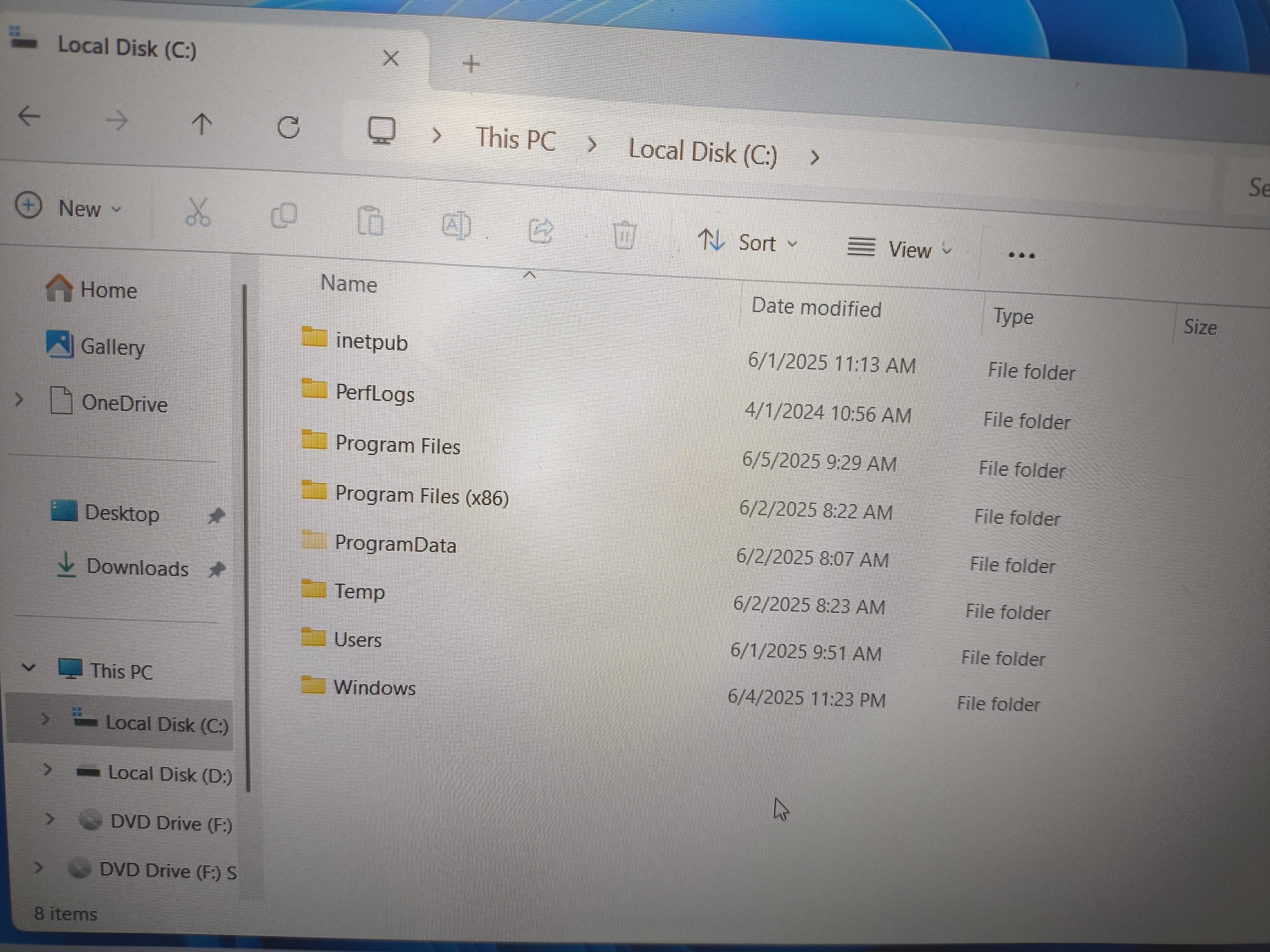
Task: Select DVD Drive (F:) under This PC
Action: click(x=156, y=822)
